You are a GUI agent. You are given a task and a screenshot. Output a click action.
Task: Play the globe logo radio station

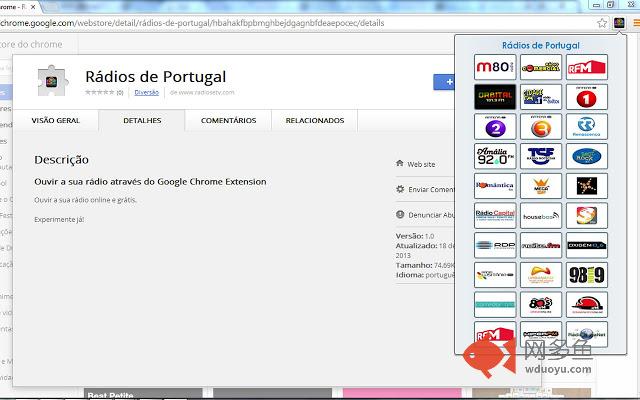(x=587, y=334)
